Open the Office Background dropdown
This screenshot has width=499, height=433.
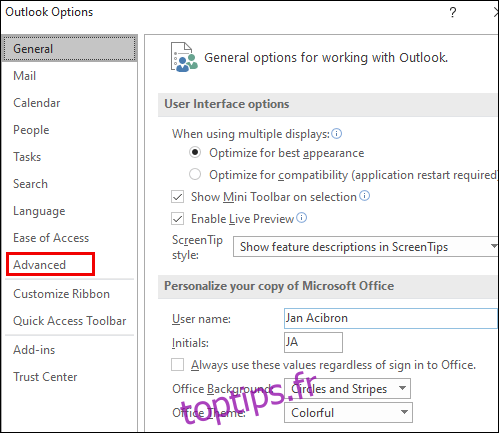[x=347, y=389]
